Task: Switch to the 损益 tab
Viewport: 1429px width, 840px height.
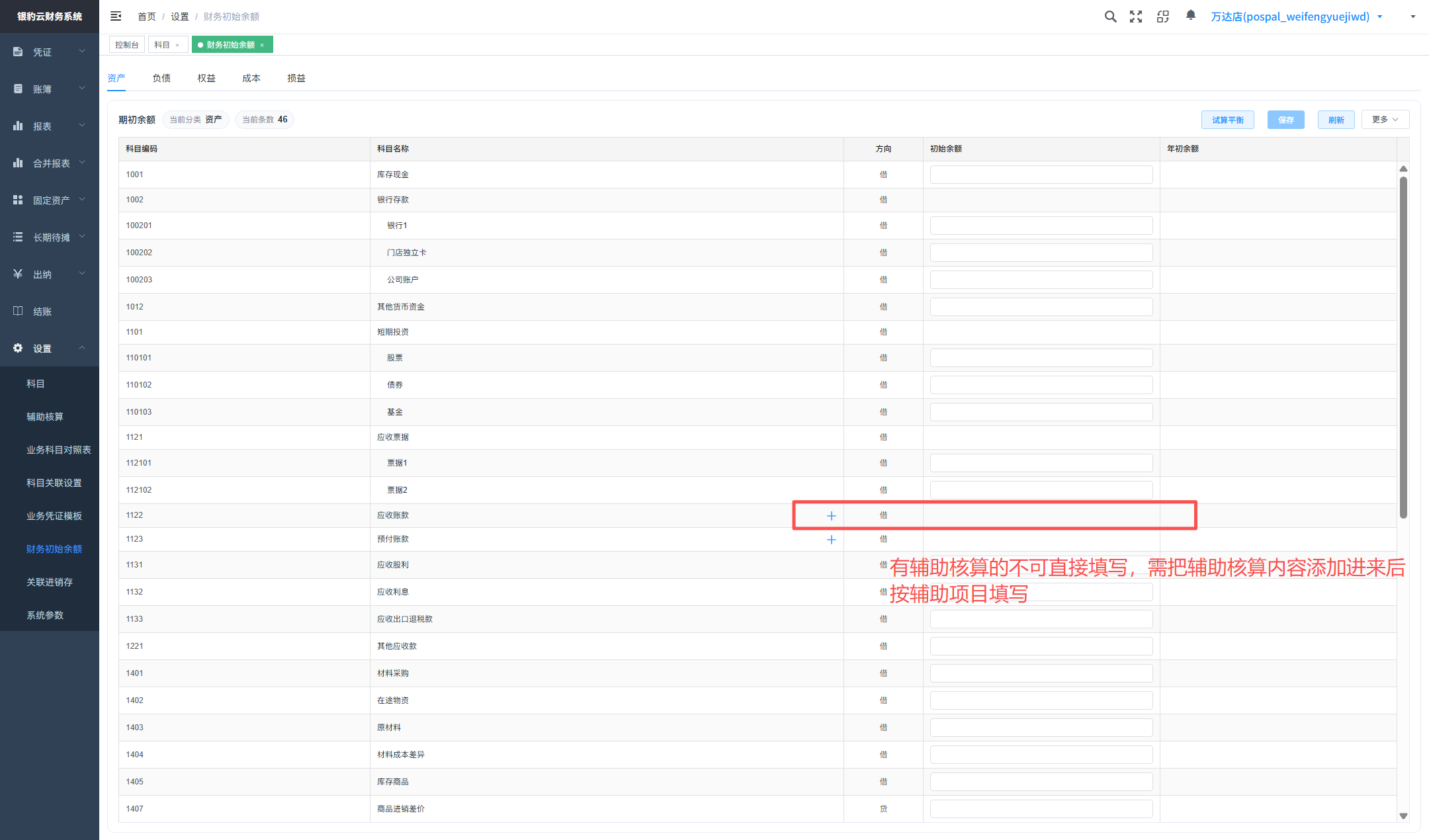Action: pos(296,78)
